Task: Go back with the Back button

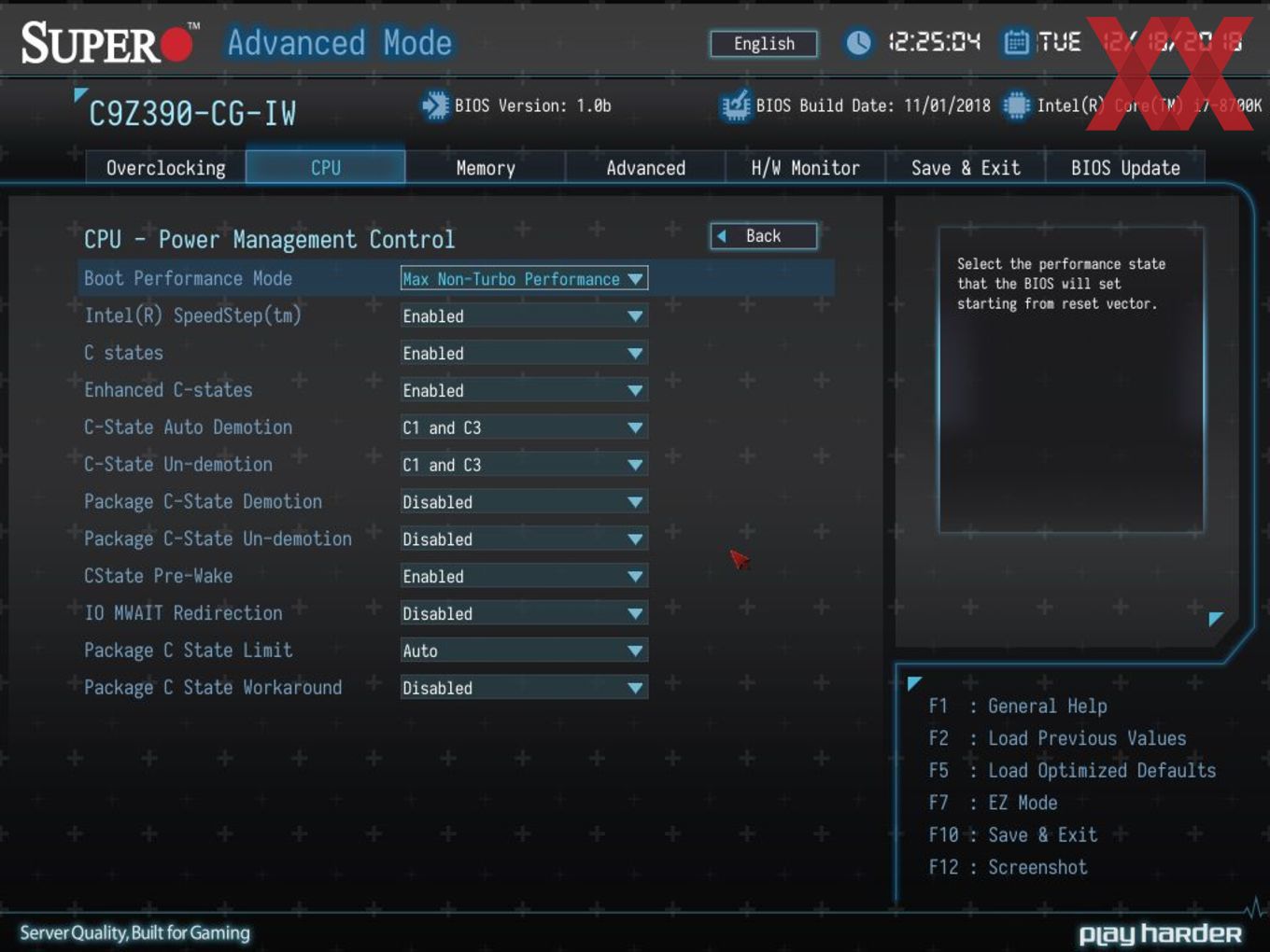Action: point(764,236)
